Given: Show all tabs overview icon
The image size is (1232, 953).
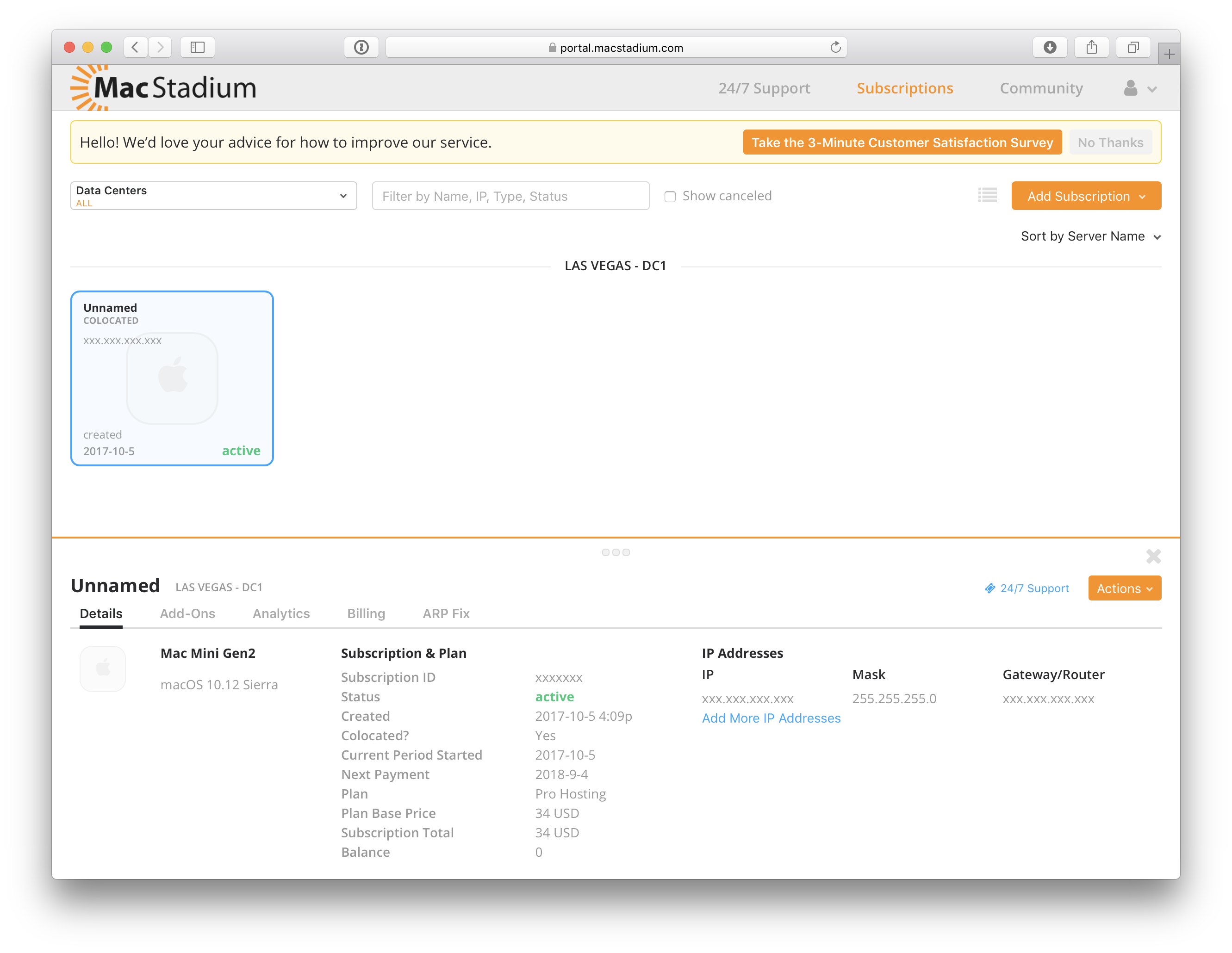Looking at the screenshot, I should pos(1133,47).
